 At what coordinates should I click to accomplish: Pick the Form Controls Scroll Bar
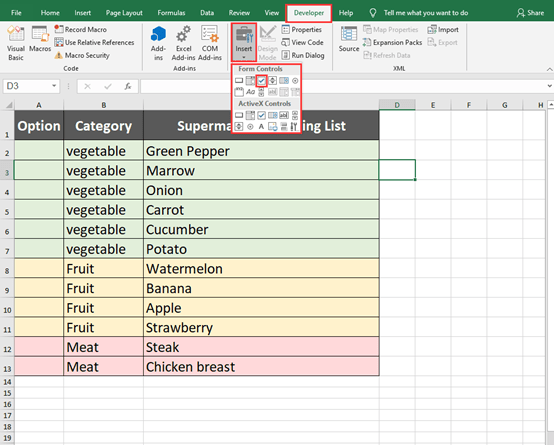click(261, 92)
